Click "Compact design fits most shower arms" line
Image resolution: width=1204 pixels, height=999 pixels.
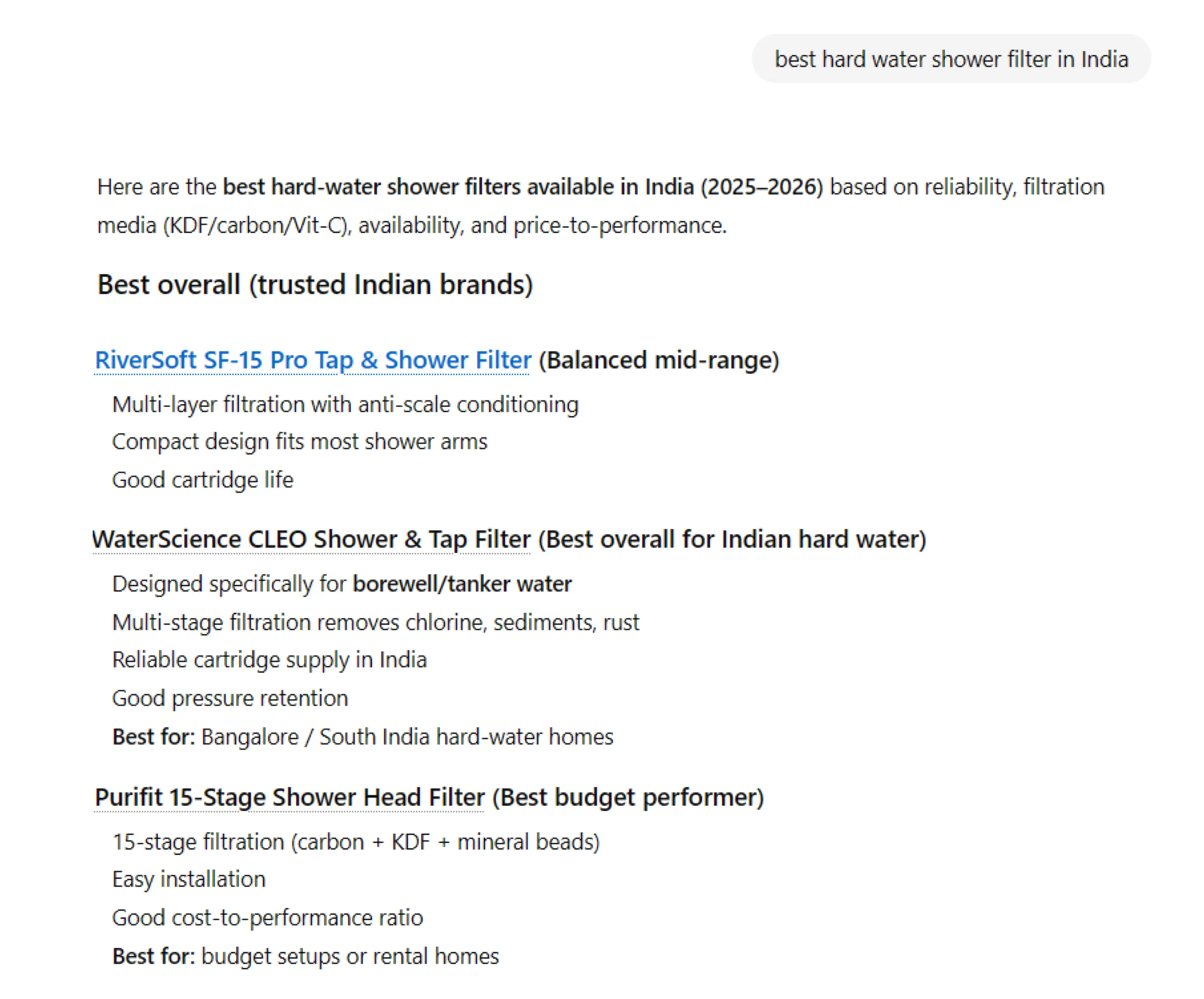pos(299,442)
